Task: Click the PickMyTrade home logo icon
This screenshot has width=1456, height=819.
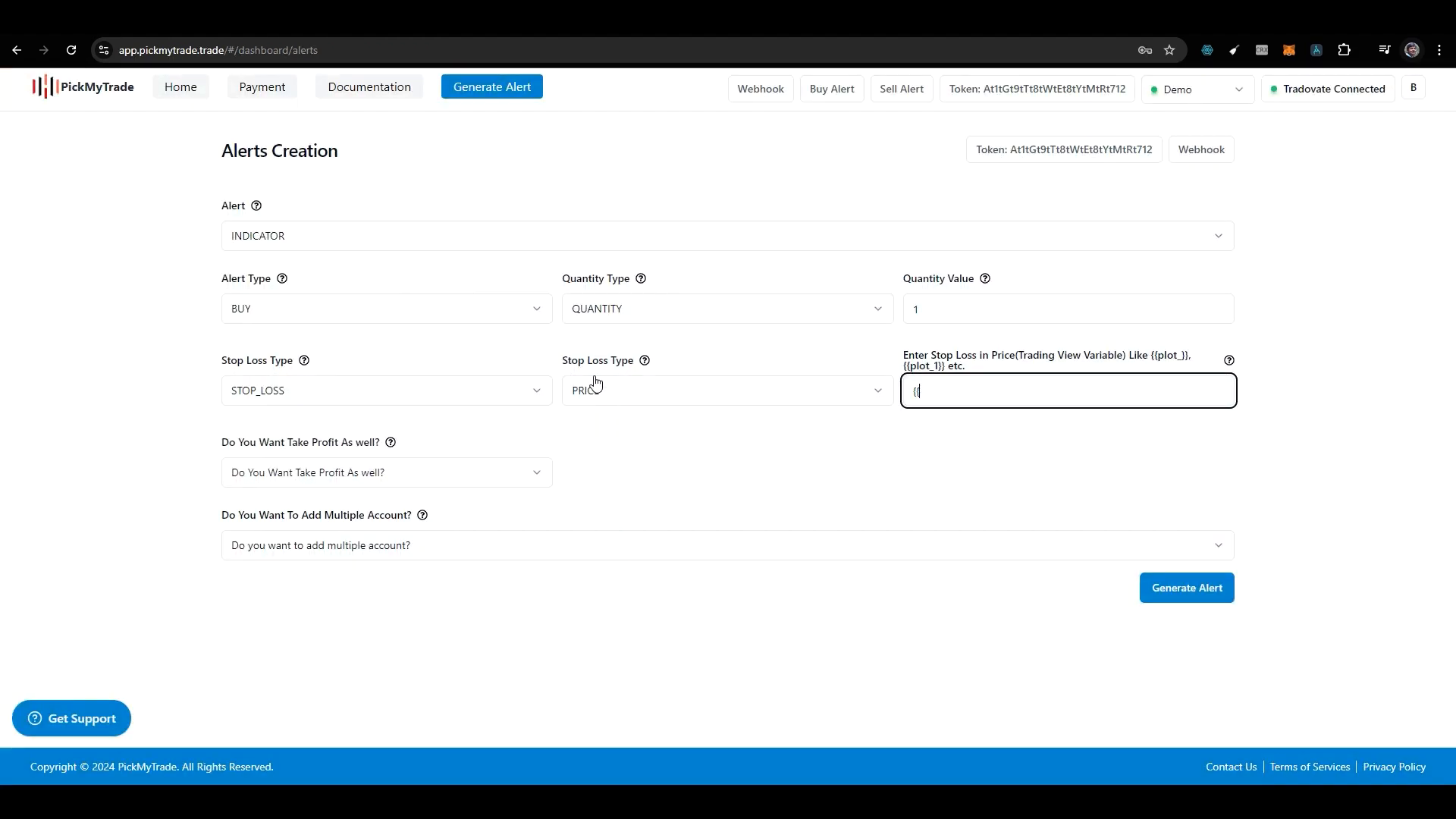Action: point(42,88)
